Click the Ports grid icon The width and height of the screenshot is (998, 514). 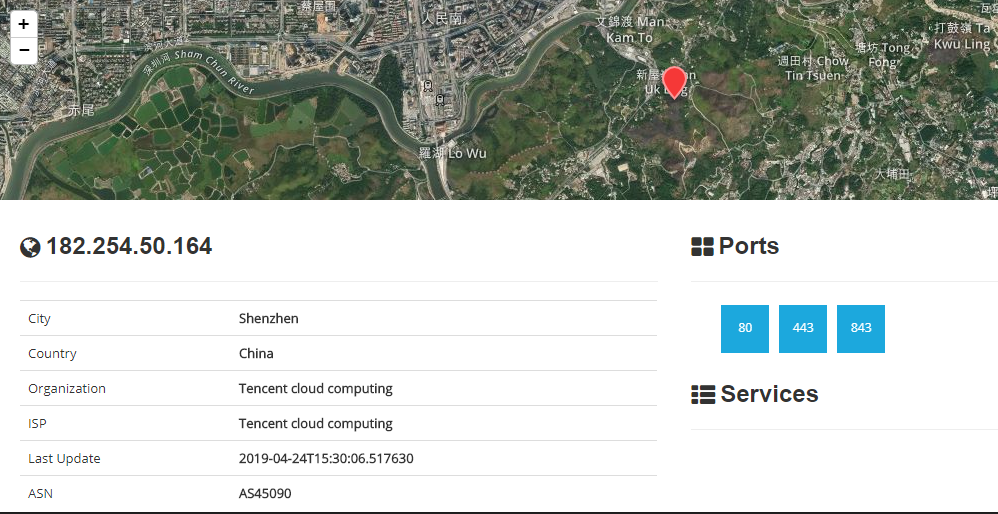[702, 247]
